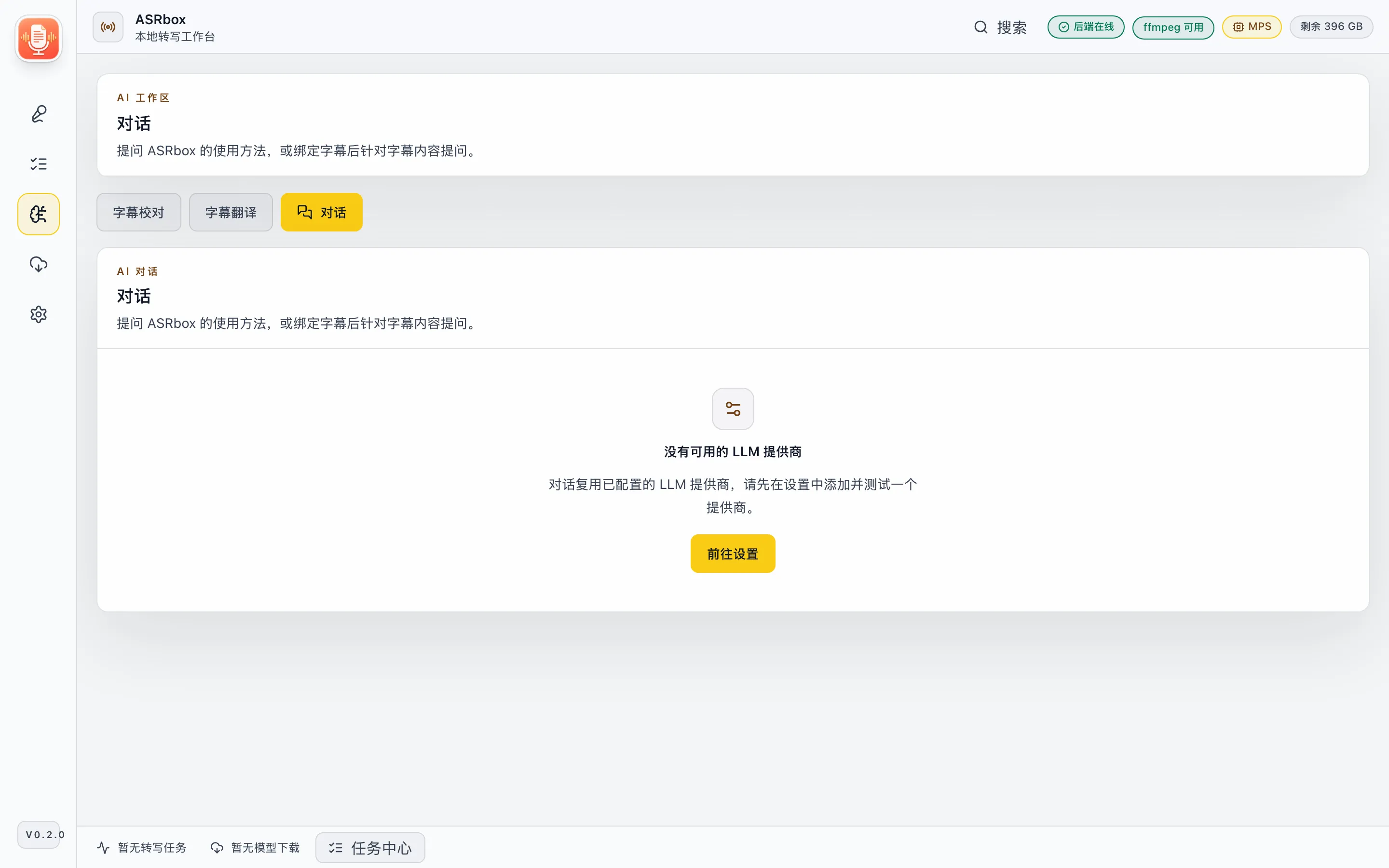Open the task list sidebar icon
The height and width of the screenshot is (868, 1389).
point(39,164)
